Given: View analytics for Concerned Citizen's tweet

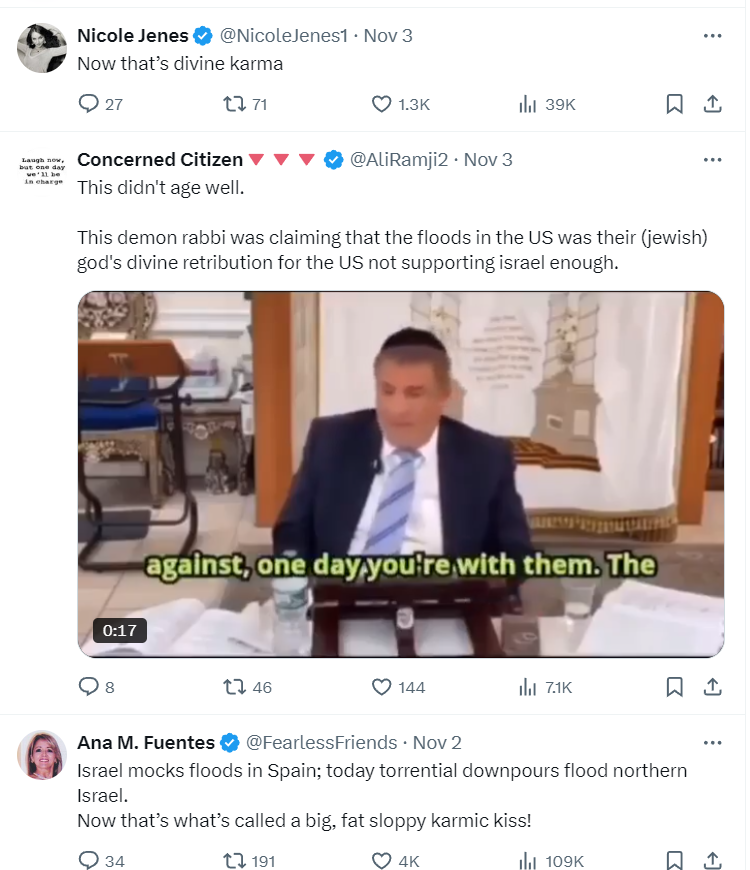Looking at the screenshot, I should 529,687.
